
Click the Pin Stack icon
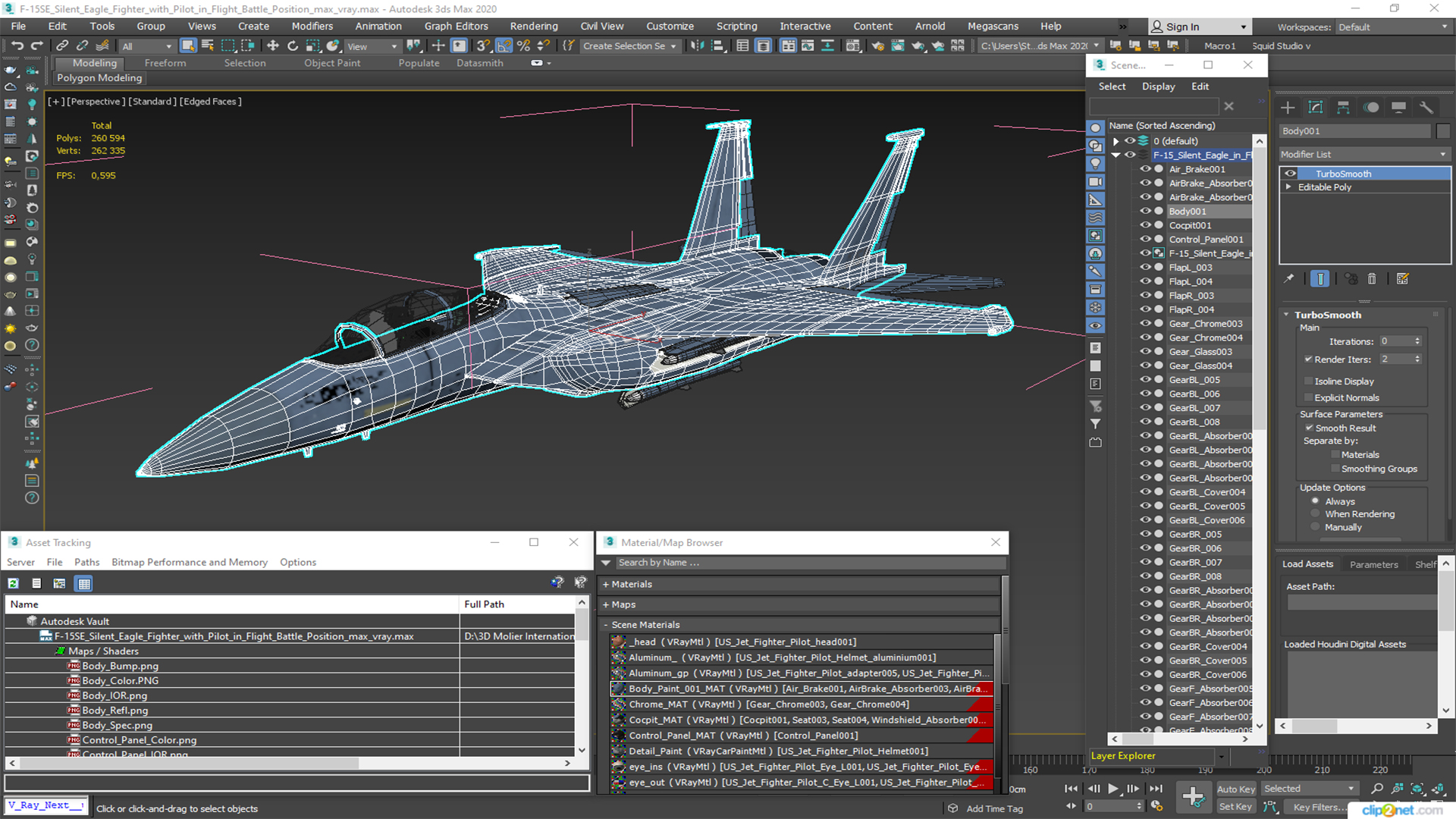pyautogui.click(x=1288, y=279)
